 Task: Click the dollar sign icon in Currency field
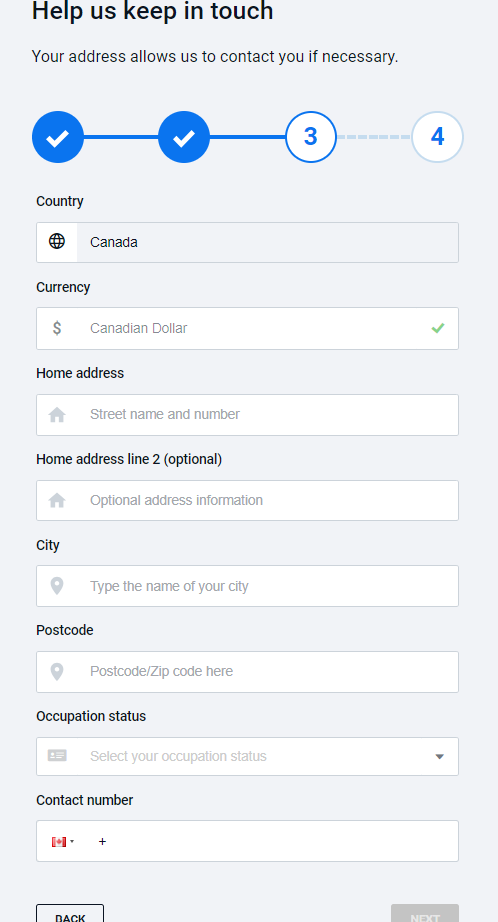57,328
